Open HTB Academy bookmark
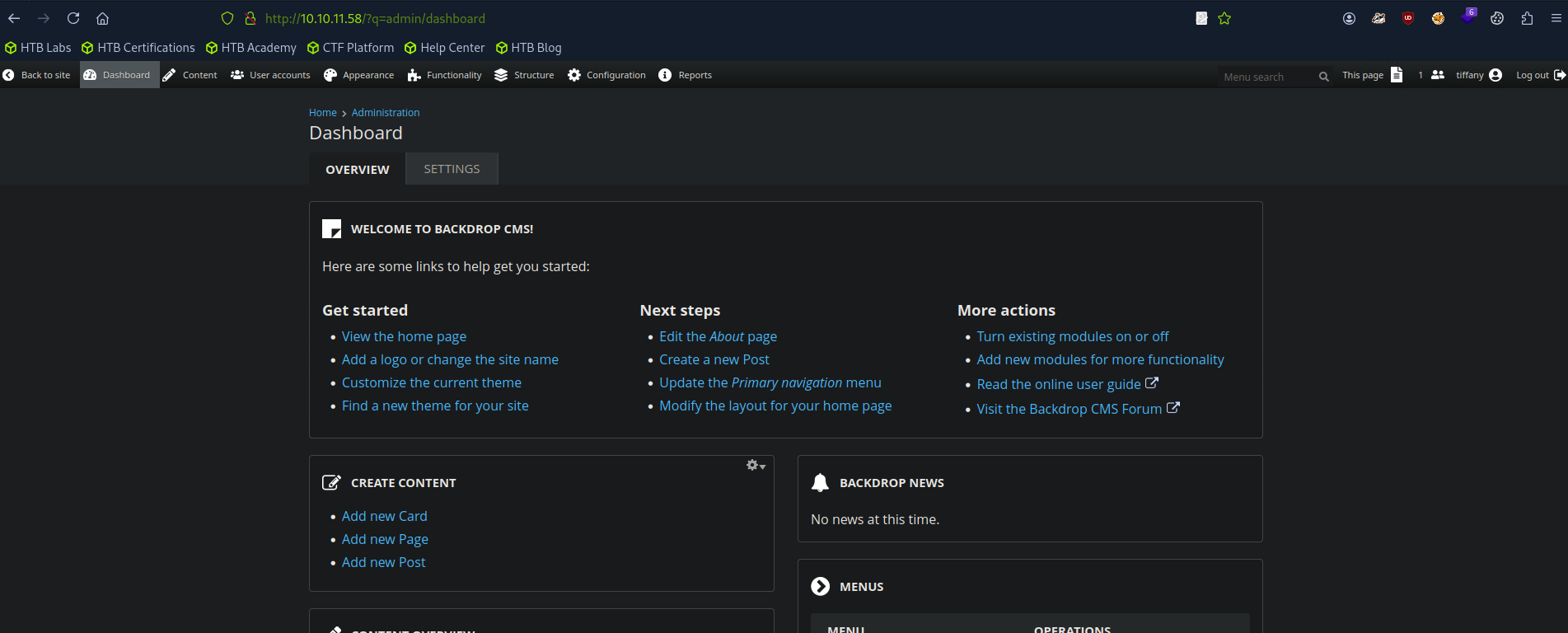Viewport: 1568px width, 633px height. [251, 48]
